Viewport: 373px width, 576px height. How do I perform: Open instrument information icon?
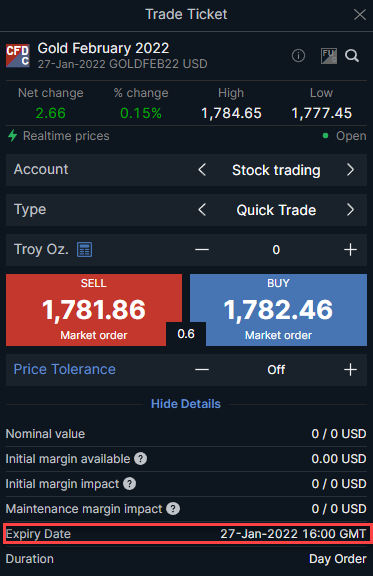coord(298,56)
